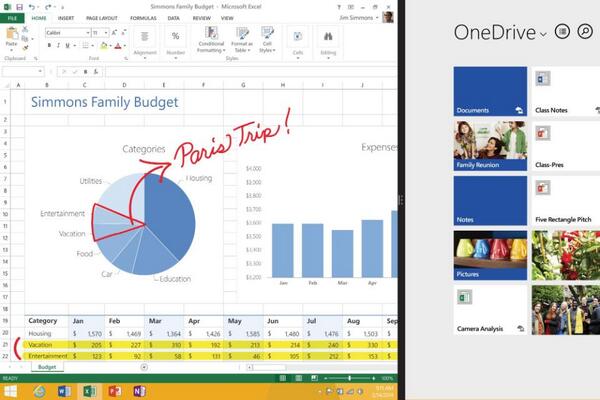Switch to the REVIEW ribbon tab
600x400 pixels.
(x=202, y=18)
